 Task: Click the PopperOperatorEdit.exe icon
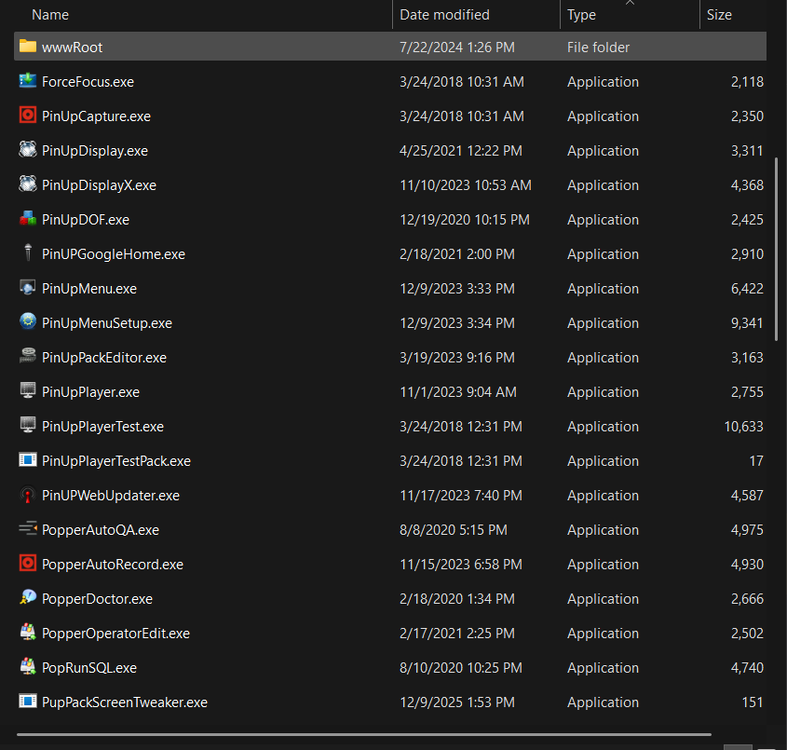click(x=28, y=632)
